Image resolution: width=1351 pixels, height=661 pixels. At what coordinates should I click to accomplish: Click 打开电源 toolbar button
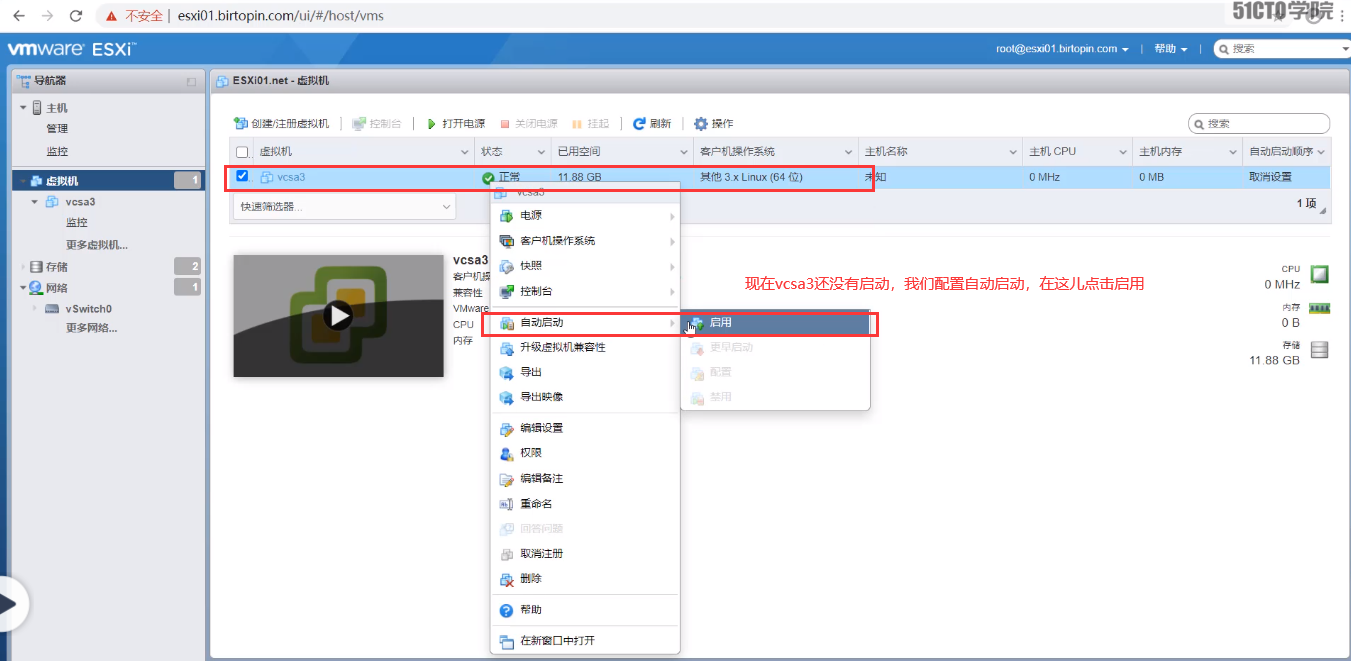(x=456, y=124)
